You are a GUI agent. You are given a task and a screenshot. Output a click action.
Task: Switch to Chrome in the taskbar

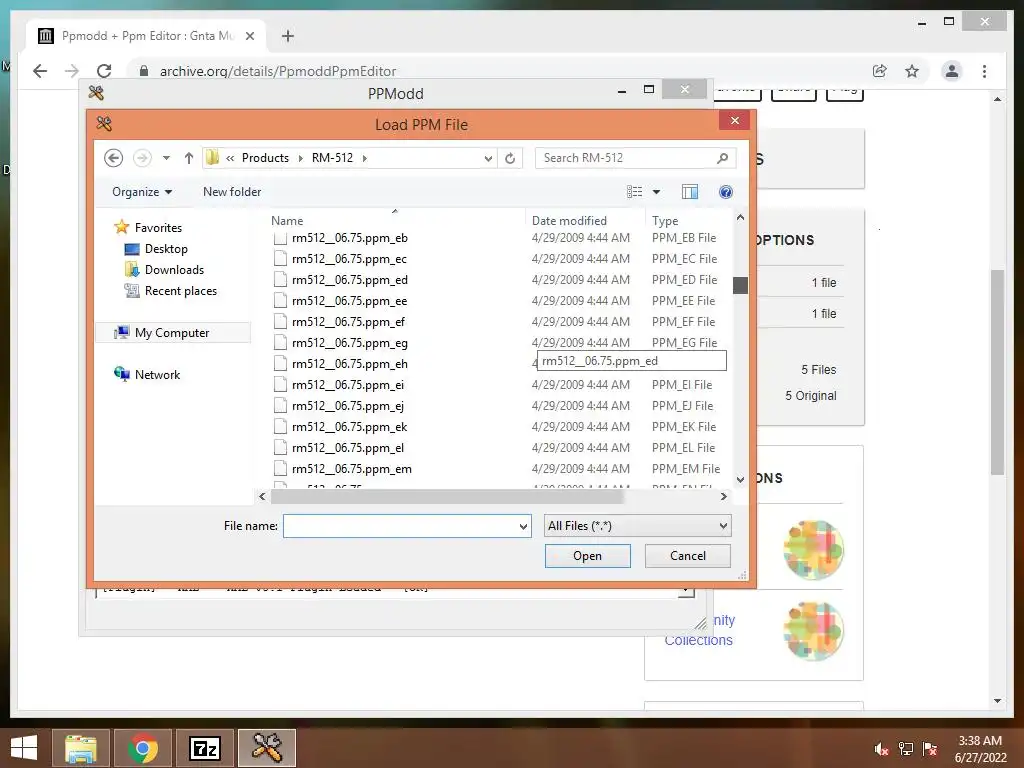pyautogui.click(x=142, y=748)
